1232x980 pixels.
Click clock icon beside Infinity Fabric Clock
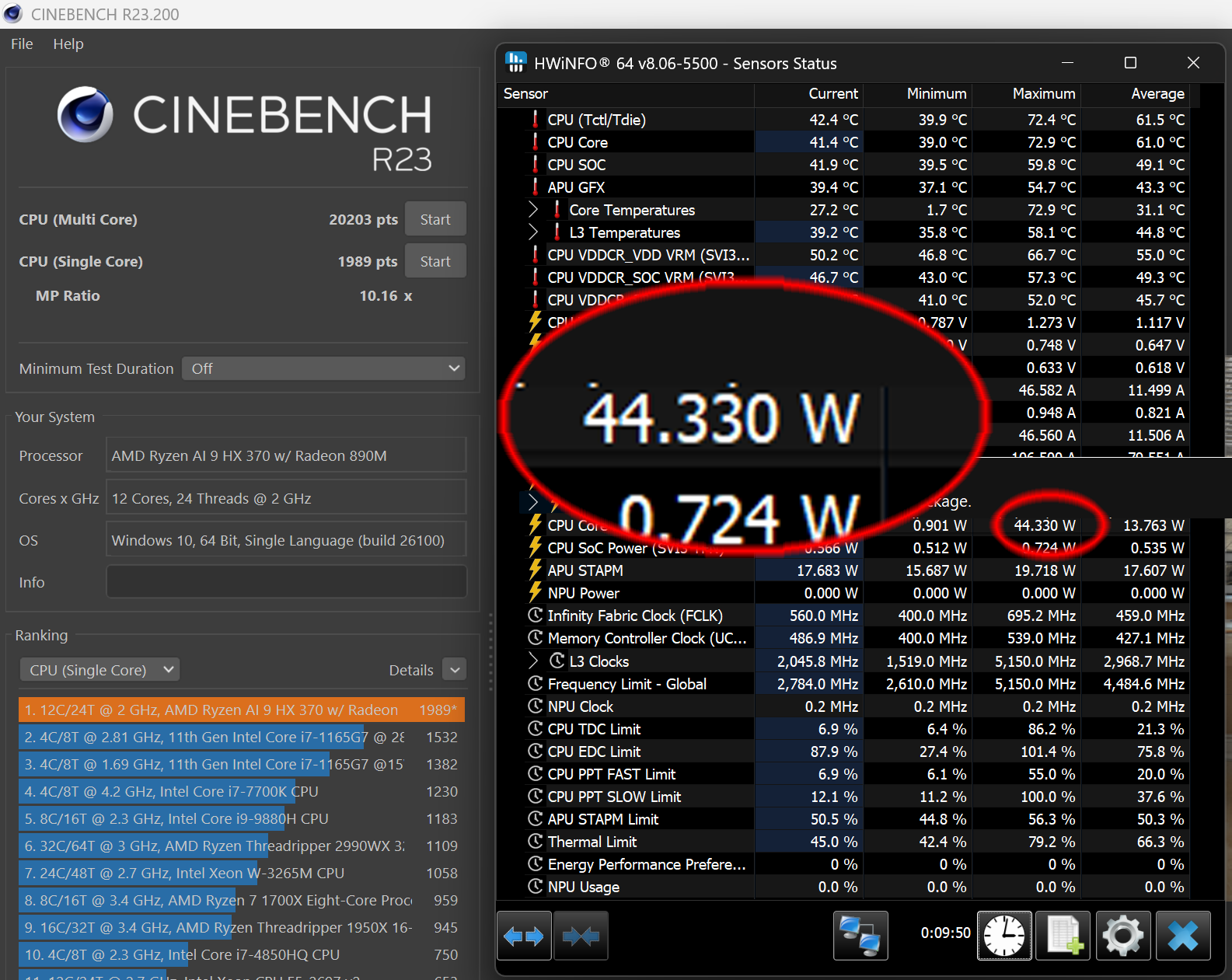(x=535, y=615)
